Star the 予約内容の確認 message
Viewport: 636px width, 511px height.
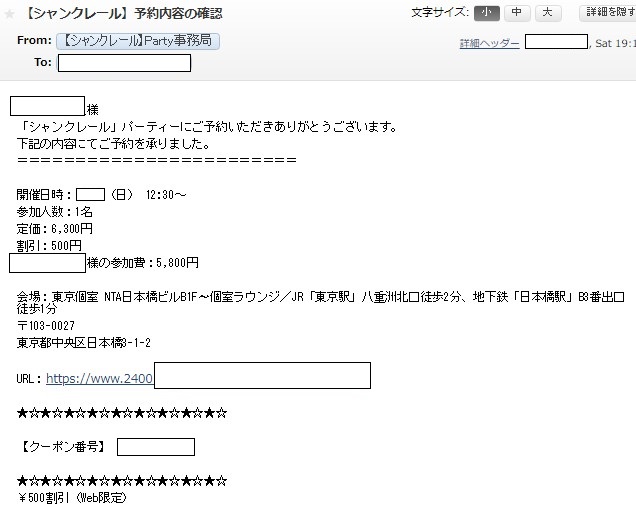tap(10, 14)
